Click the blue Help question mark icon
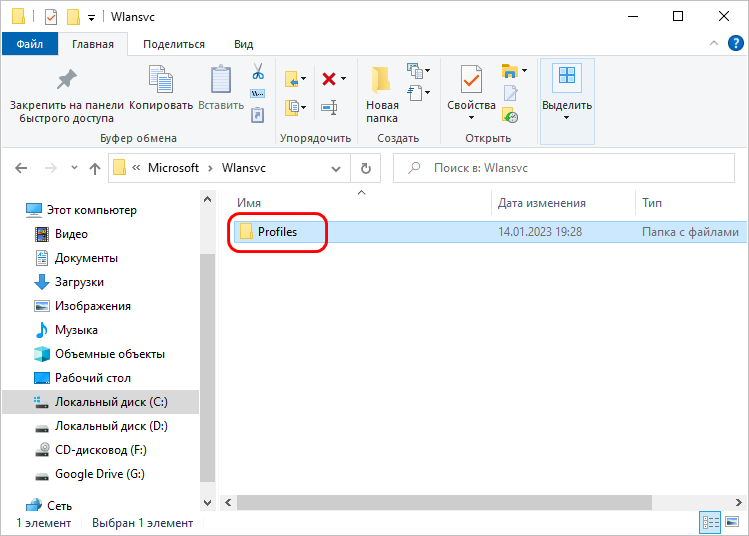This screenshot has height=536, width=749. [x=736, y=43]
